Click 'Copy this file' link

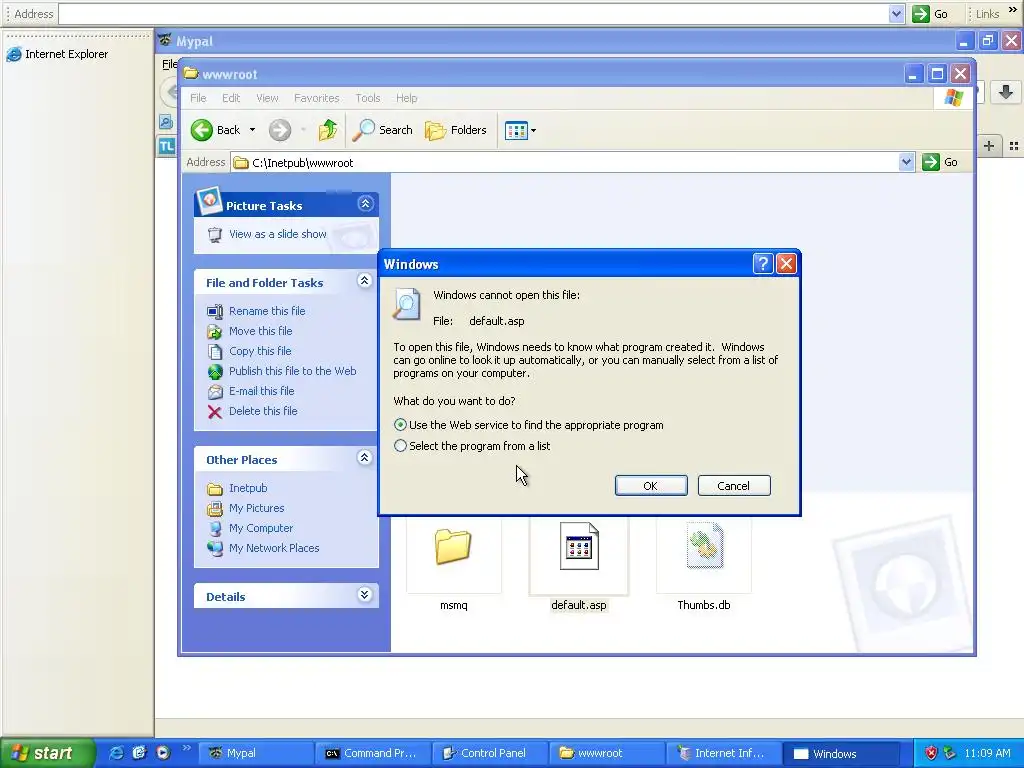coord(260,351)
